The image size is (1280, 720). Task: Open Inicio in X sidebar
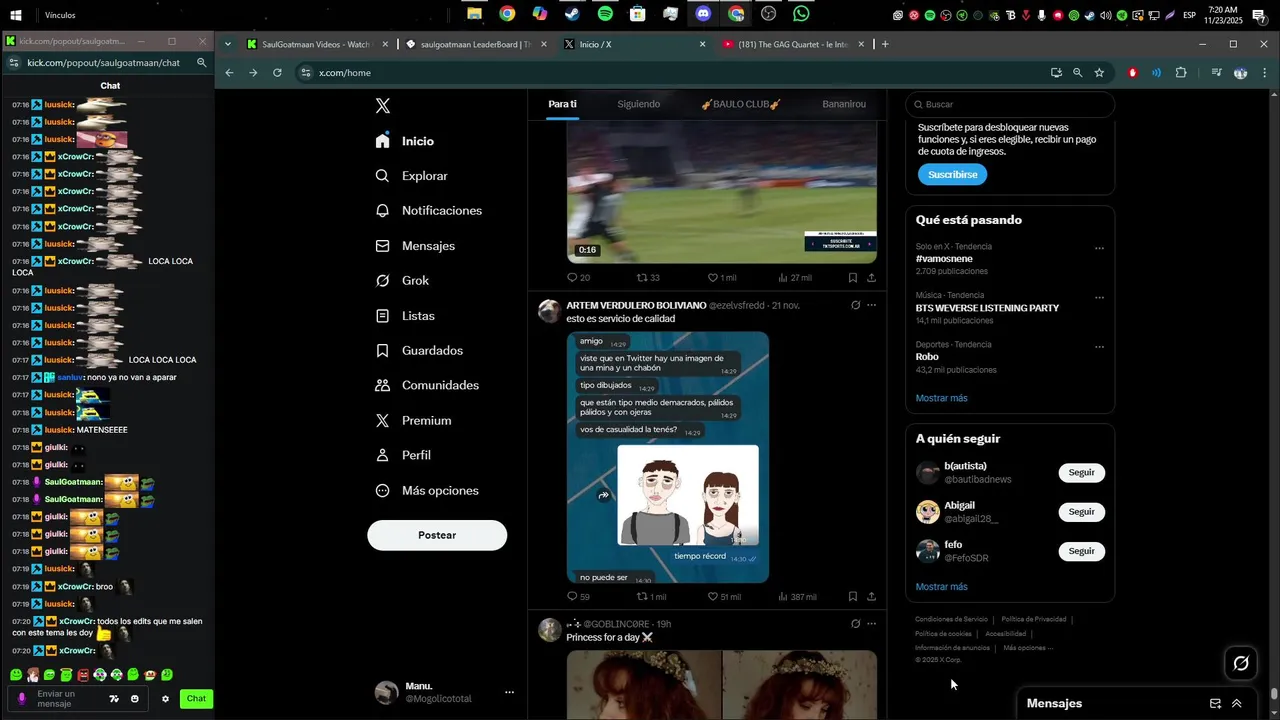404,141
